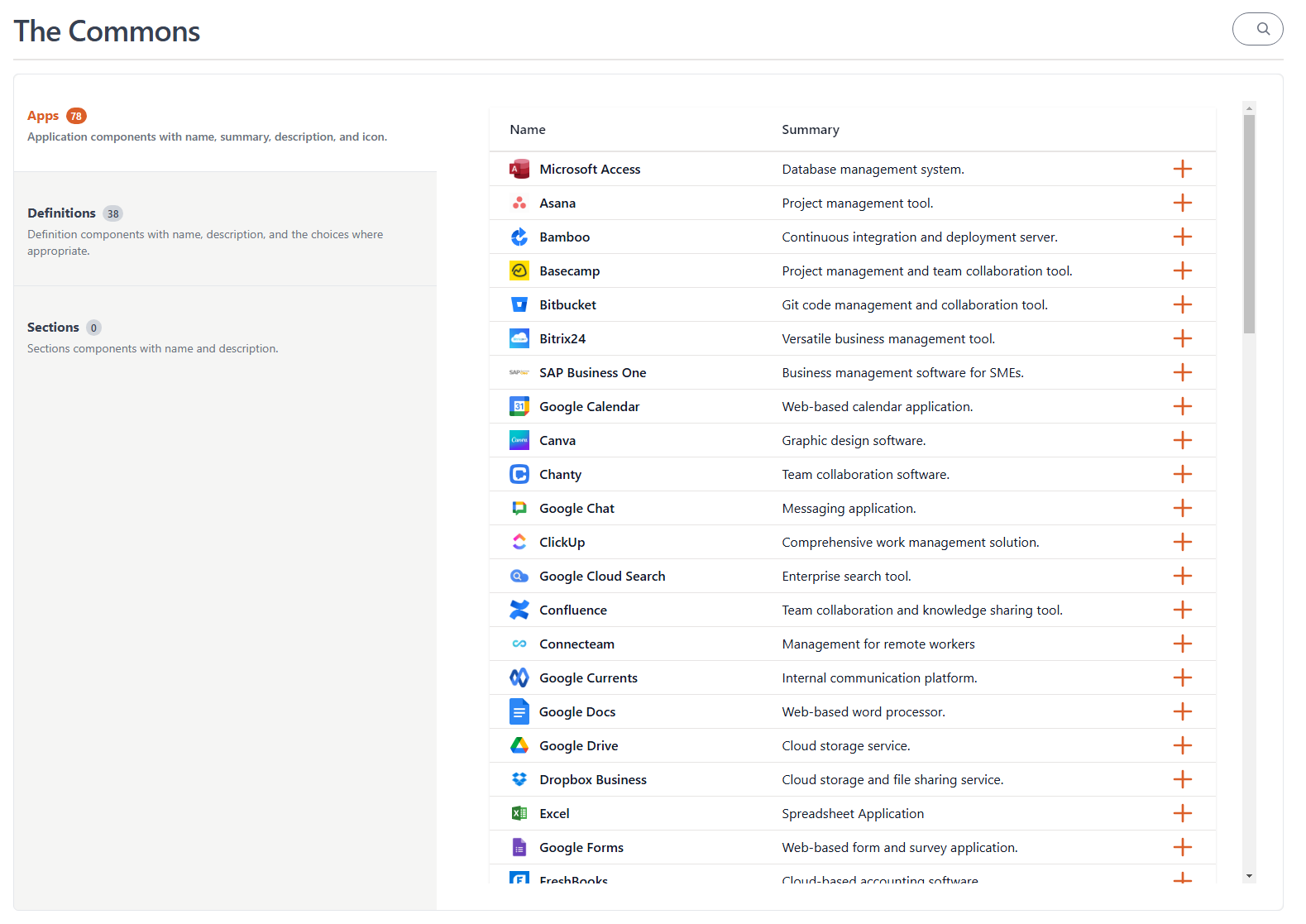Image resolution: width=1306 pixels, height=924 pixels.
Task: Click the "Google Calendar" name text
Action: tap(590, 406)
